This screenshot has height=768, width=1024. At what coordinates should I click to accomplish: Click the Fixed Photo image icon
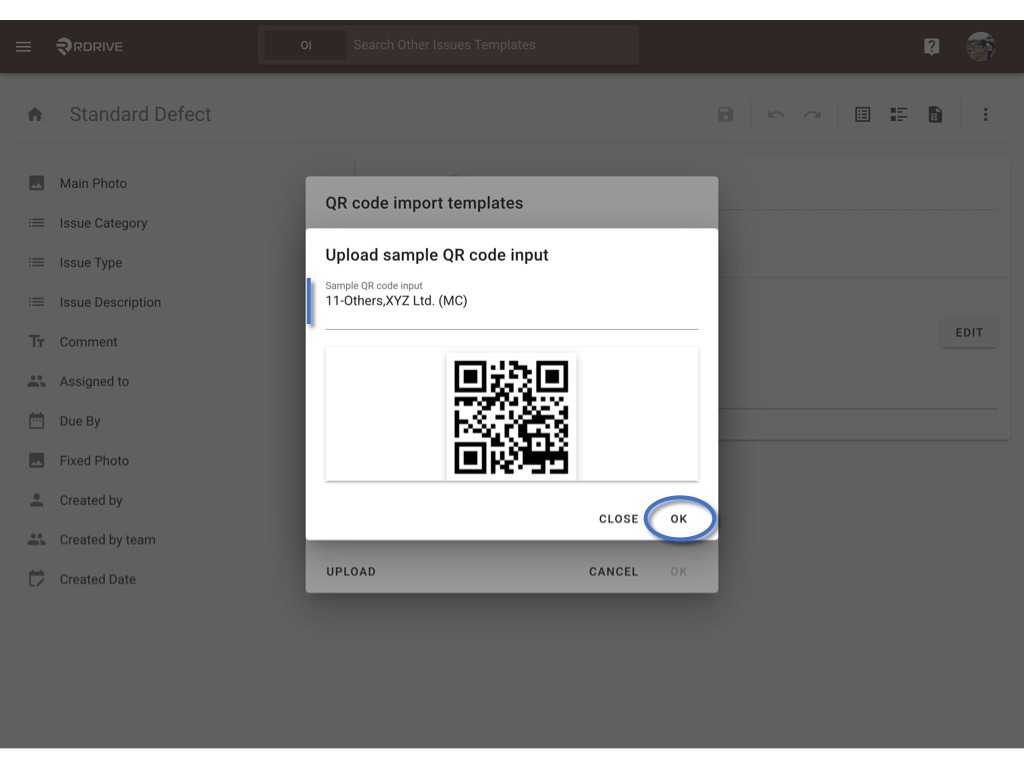click(37, 460)
